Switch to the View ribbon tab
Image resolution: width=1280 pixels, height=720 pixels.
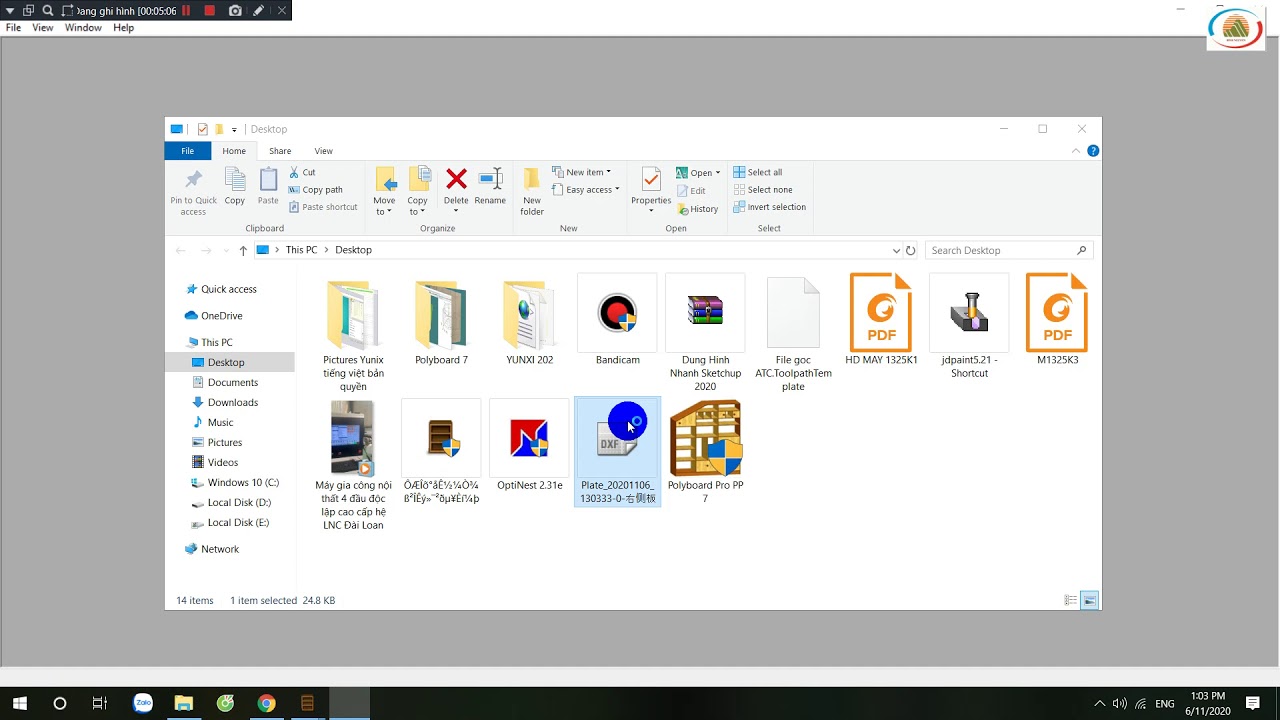(x=324, y=151)
